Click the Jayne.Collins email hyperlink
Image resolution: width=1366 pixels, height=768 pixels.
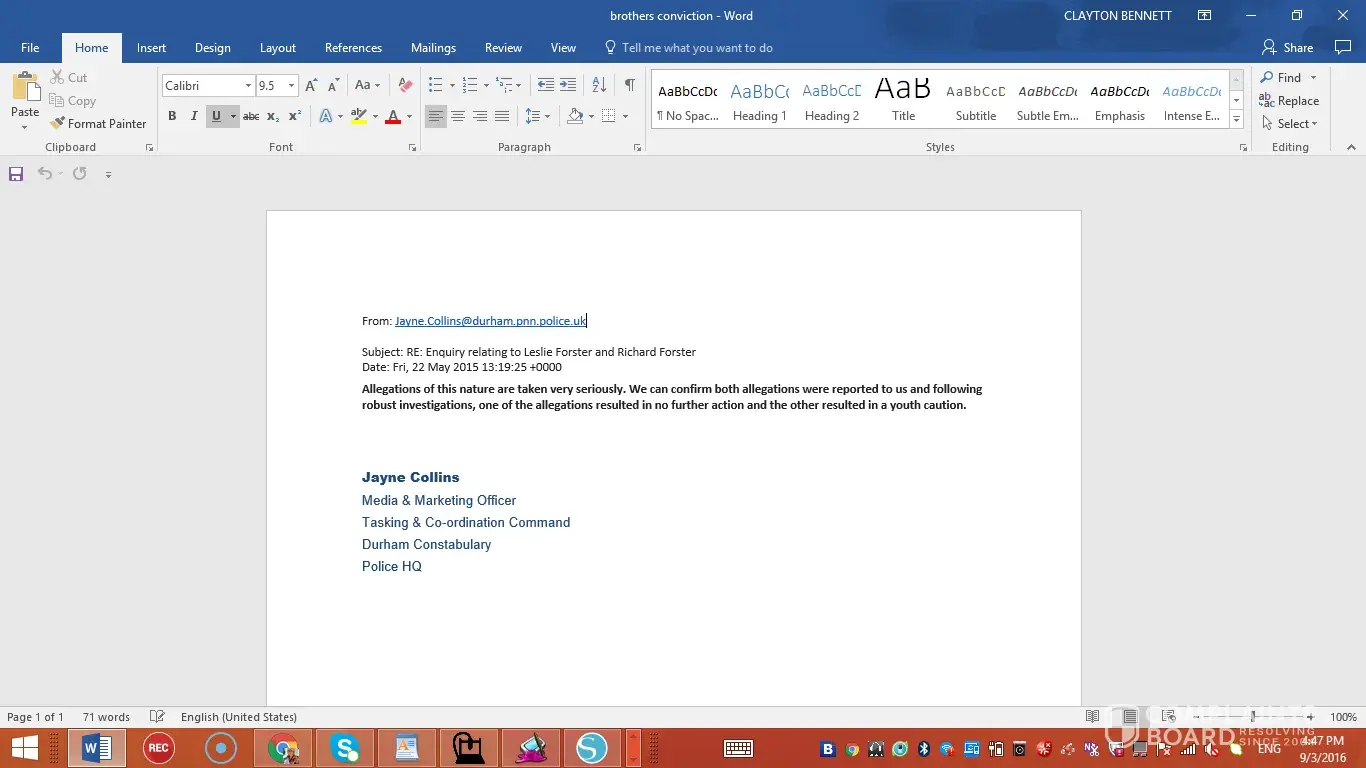(490, 321)
